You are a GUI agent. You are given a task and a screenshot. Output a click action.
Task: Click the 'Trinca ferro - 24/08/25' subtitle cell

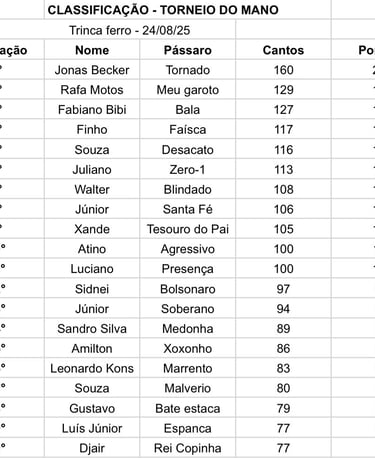(x=130, y=30)
